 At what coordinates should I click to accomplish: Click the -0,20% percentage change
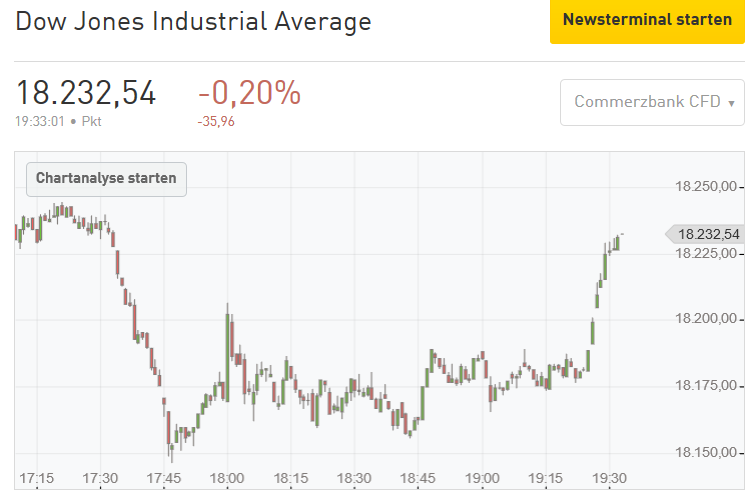[x=249, y=93]
